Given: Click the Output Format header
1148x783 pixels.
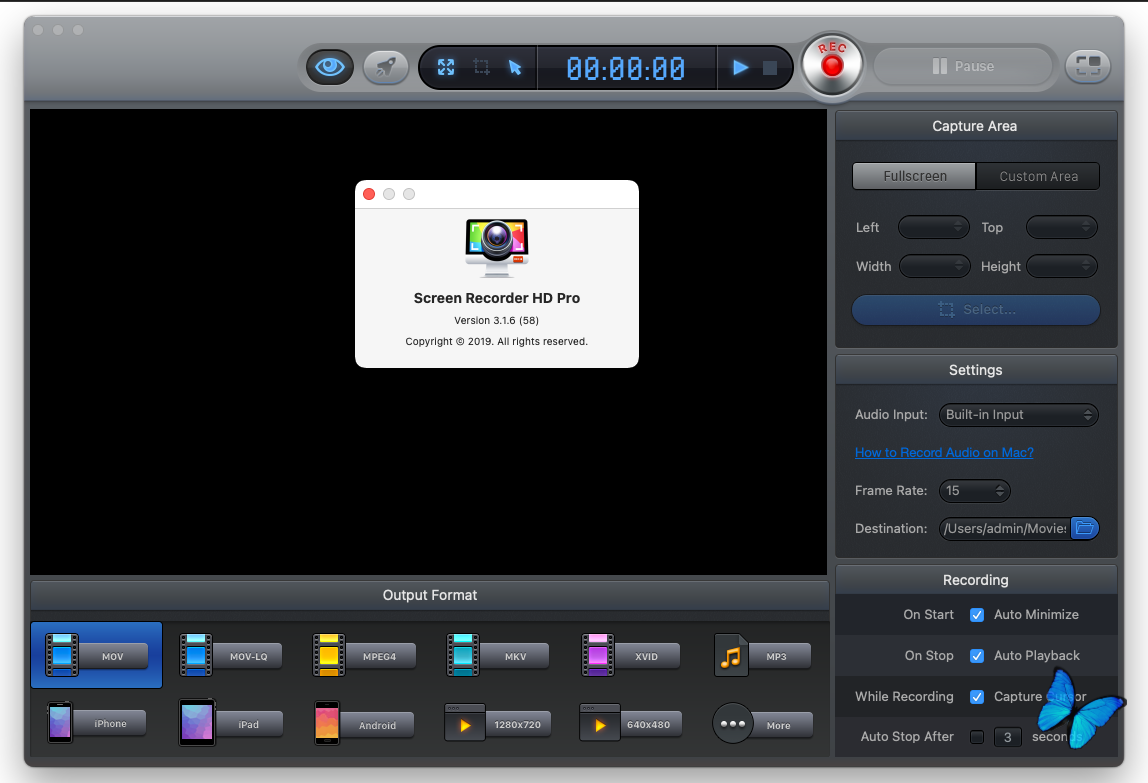Looking at the screenshot, I should tap(430, 595).
